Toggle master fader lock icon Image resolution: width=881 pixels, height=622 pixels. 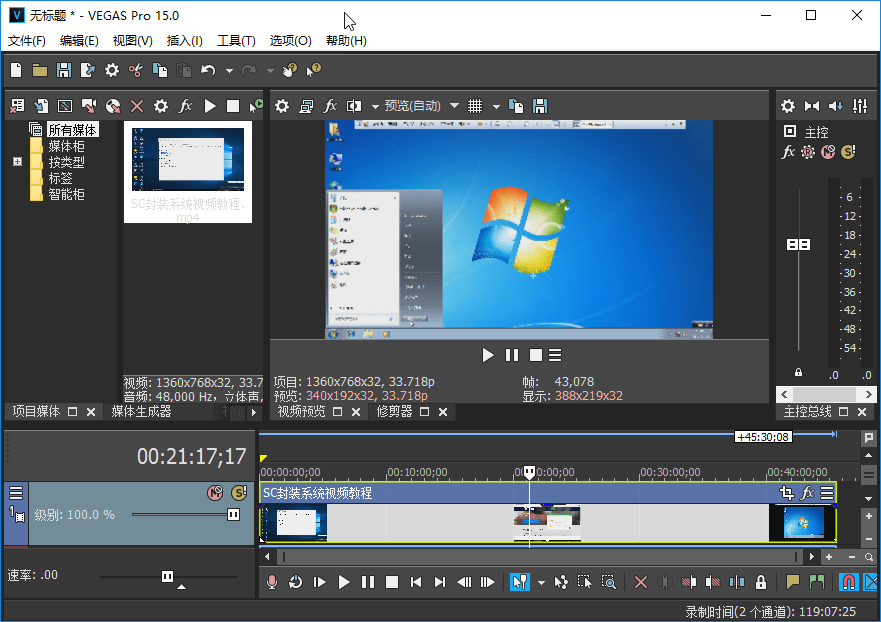pyautogui.click(x=798, y=372)
